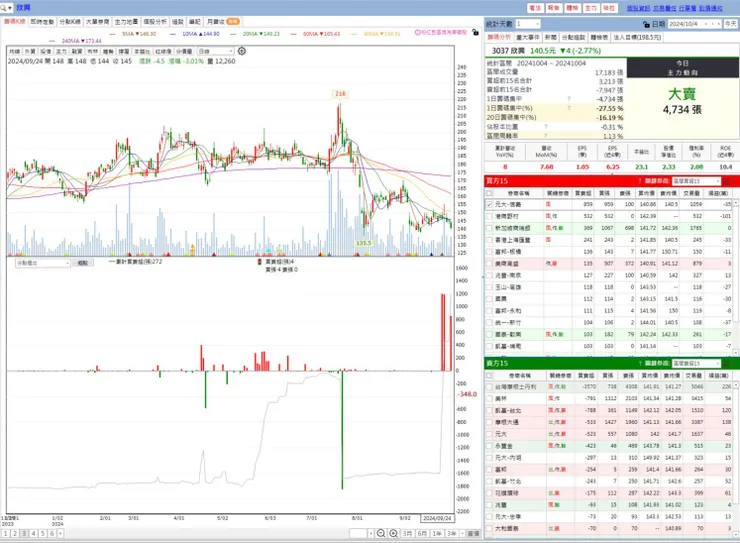Toggle the select-all checkbox in 賣方15 table header
740x543 pixels.
(489, 376)
